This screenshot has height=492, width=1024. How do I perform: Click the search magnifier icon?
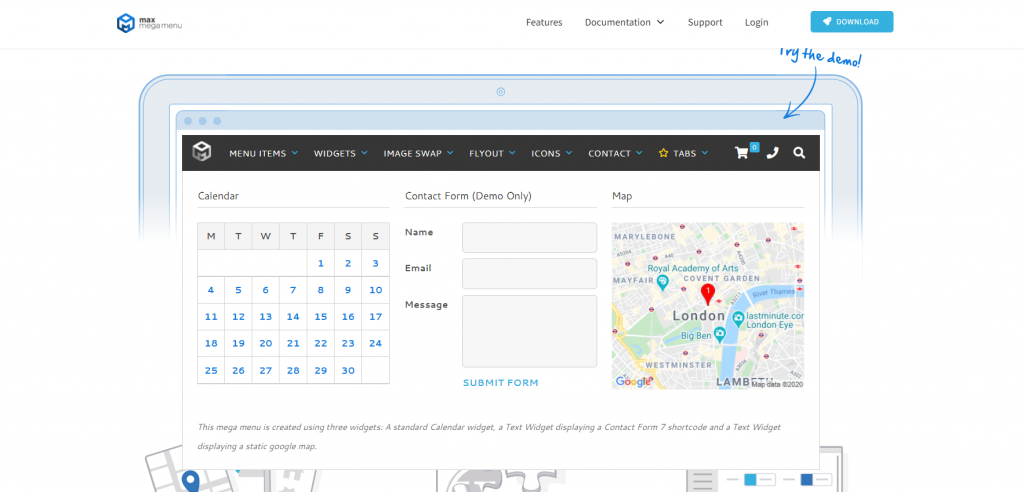tap(799, 153)
